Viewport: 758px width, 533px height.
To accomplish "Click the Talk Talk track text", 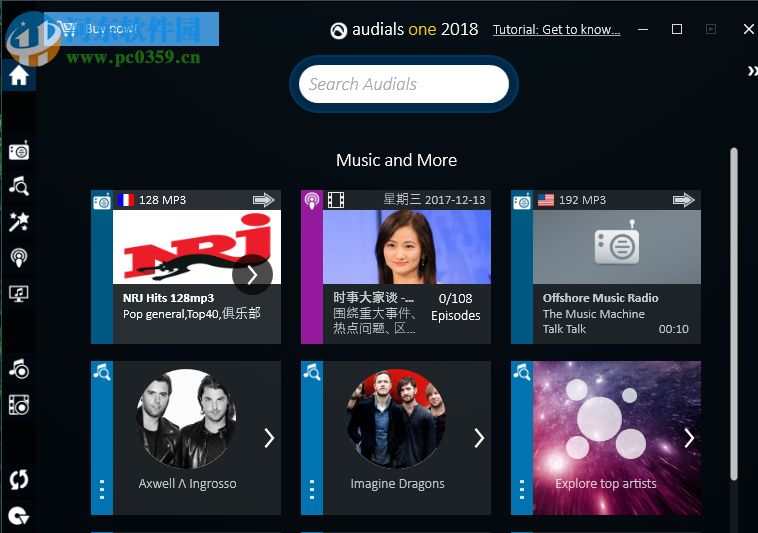I will click(564, 329).
